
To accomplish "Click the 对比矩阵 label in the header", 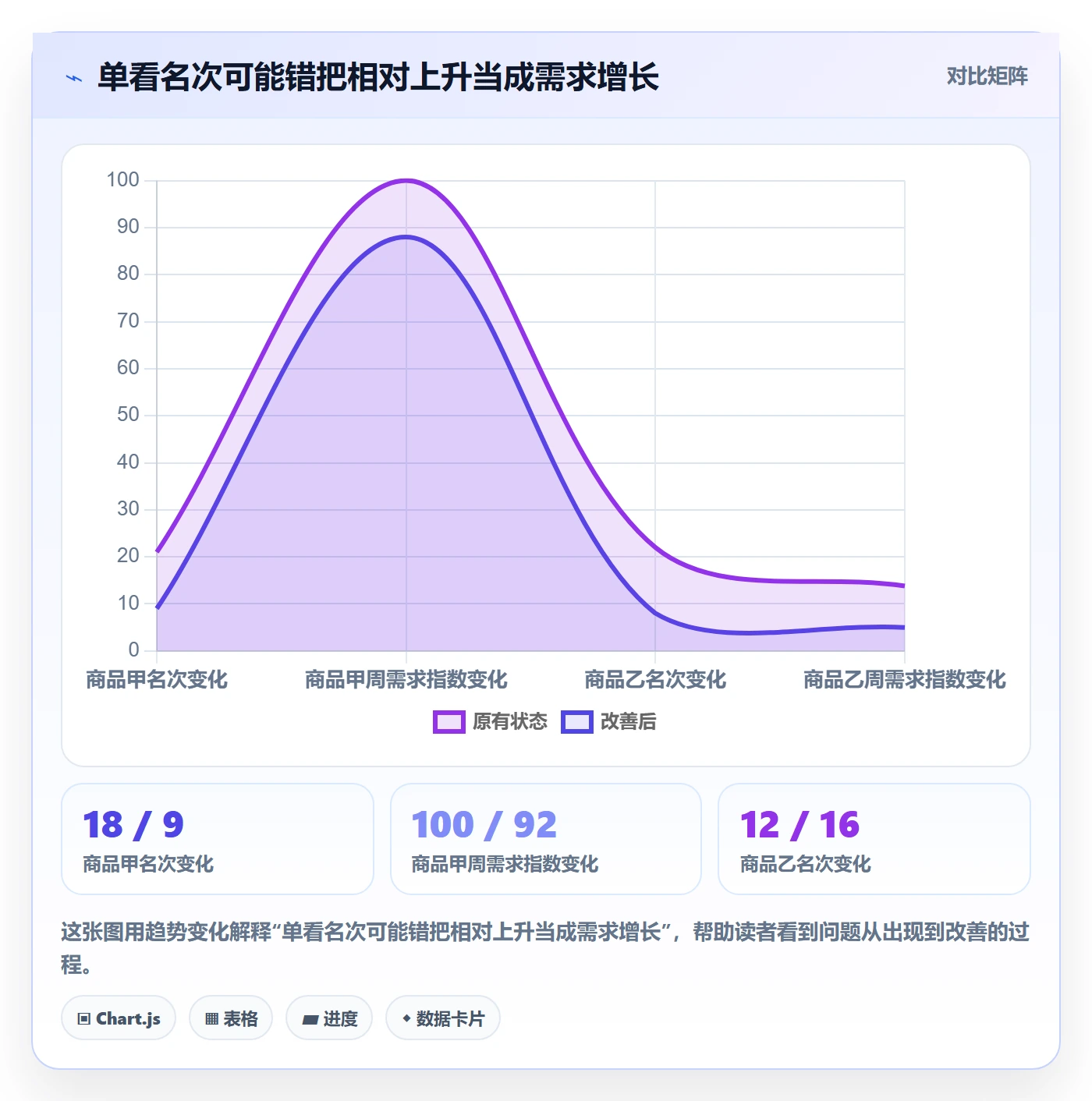I will [x=987, y=76].
